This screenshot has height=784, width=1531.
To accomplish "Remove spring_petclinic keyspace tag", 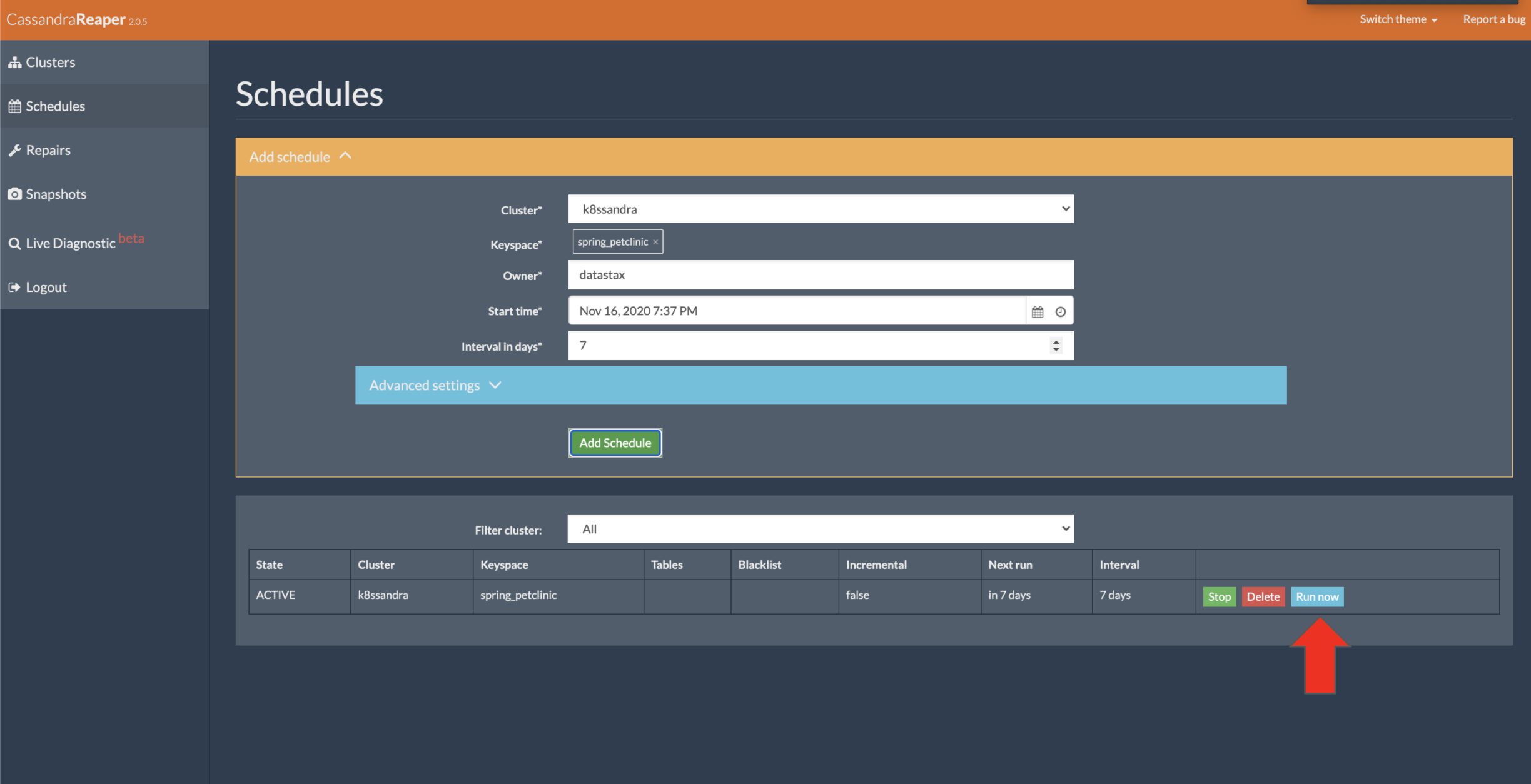I will pyautogui.click(x=655, y=242).
